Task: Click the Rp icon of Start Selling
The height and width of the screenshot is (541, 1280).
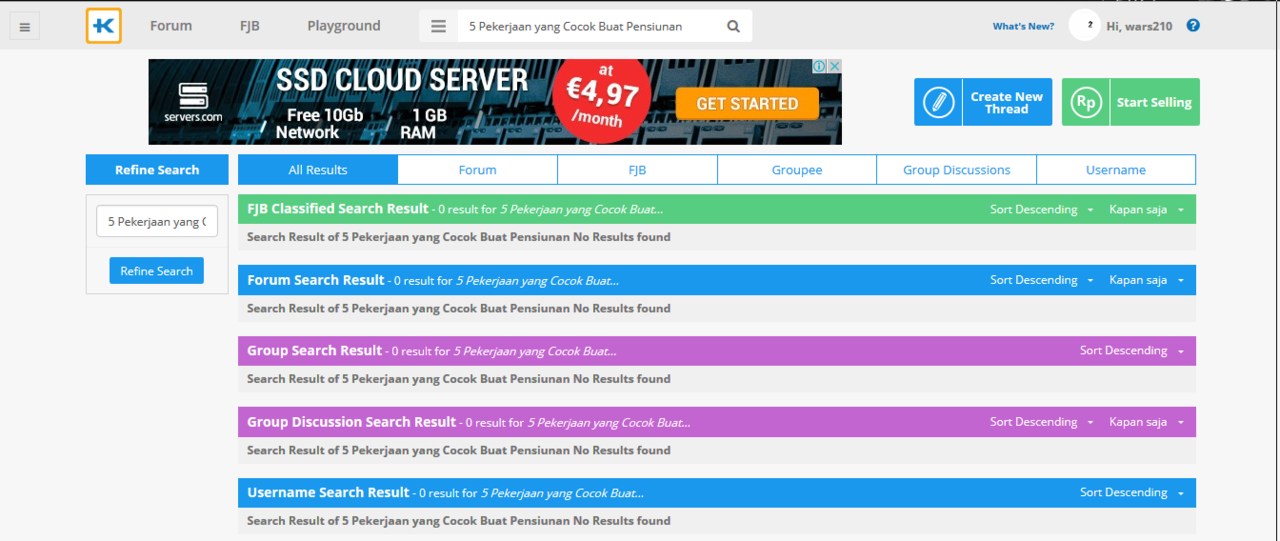Action: pyautogui.click(x=1085, y=102)
